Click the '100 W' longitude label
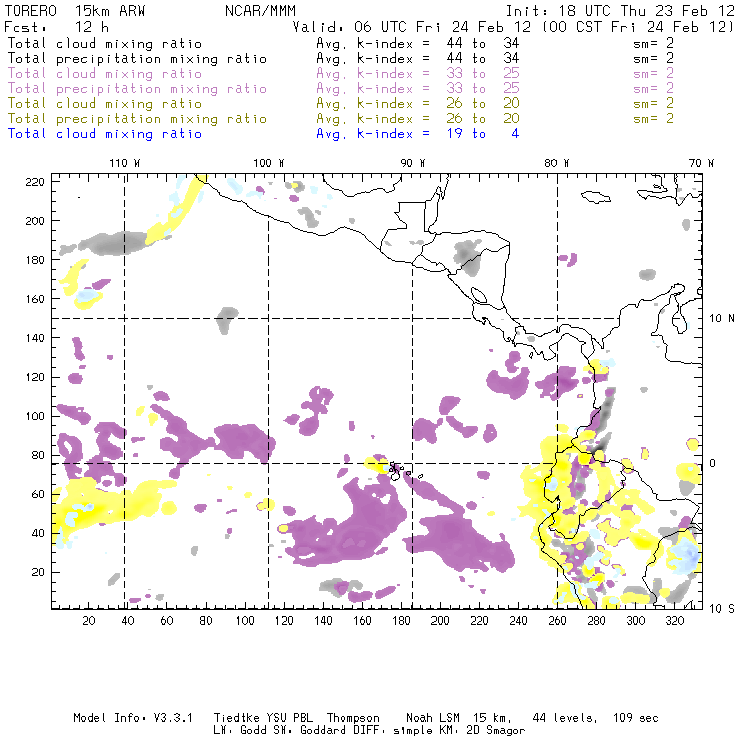This screenshot has height=740, width=740. (x=269, y=163)
